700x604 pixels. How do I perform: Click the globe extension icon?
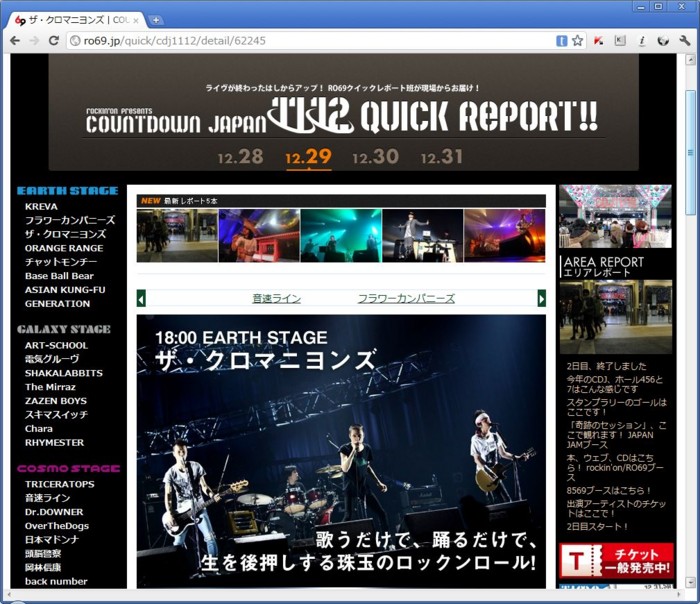coord(663,41)
